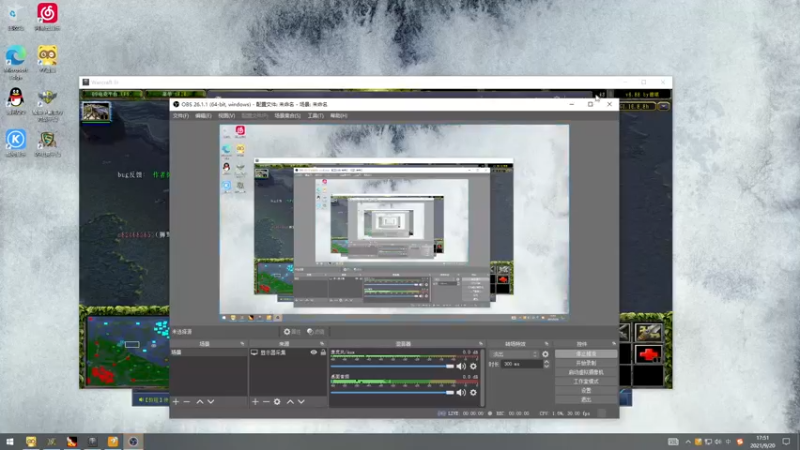Screen dimensions: 800x450
Task: Click red cross button in Warcraft window
Action: (x=647, y=354)
